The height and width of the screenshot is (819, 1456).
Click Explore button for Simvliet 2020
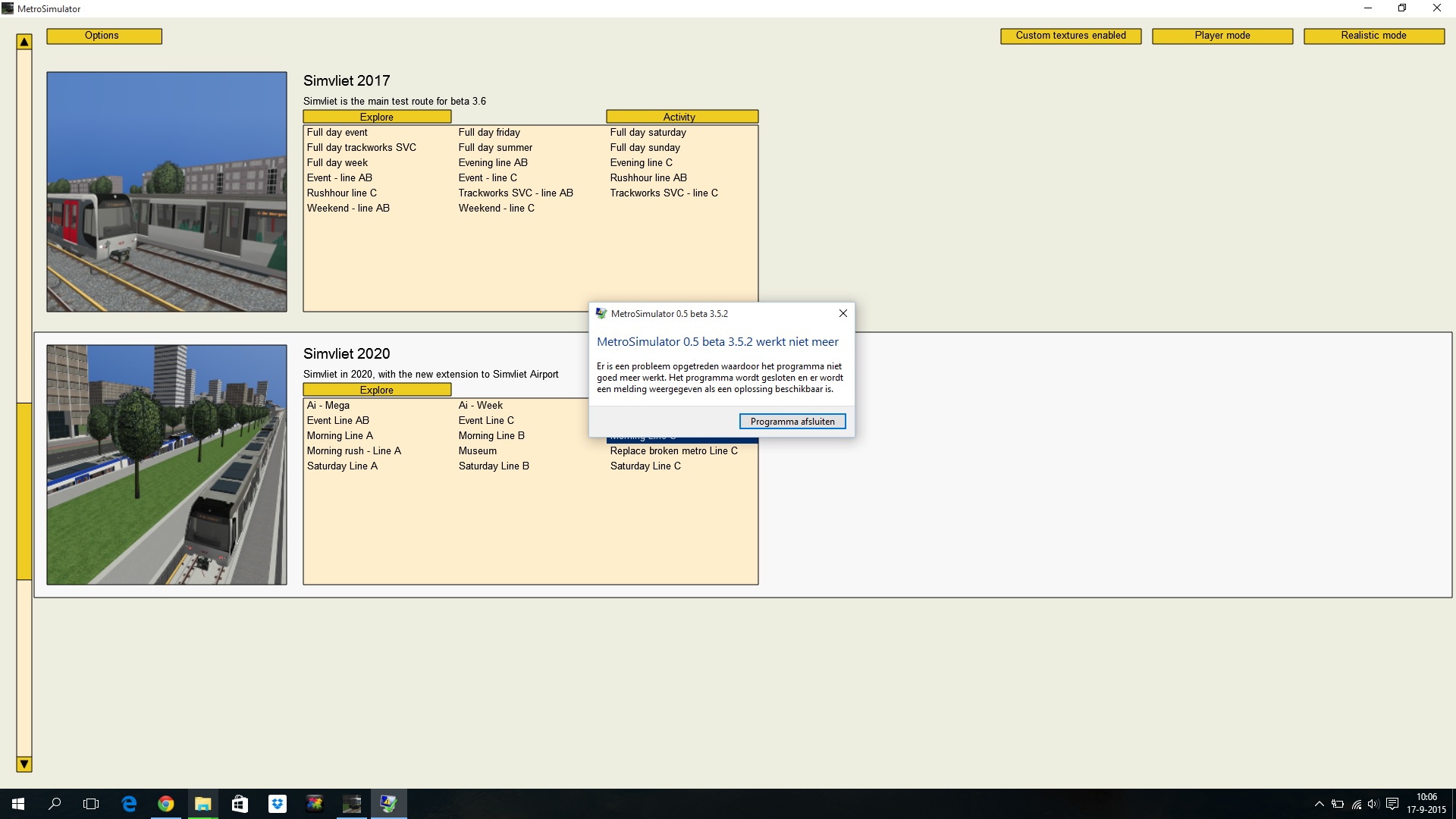coord(377,390)
